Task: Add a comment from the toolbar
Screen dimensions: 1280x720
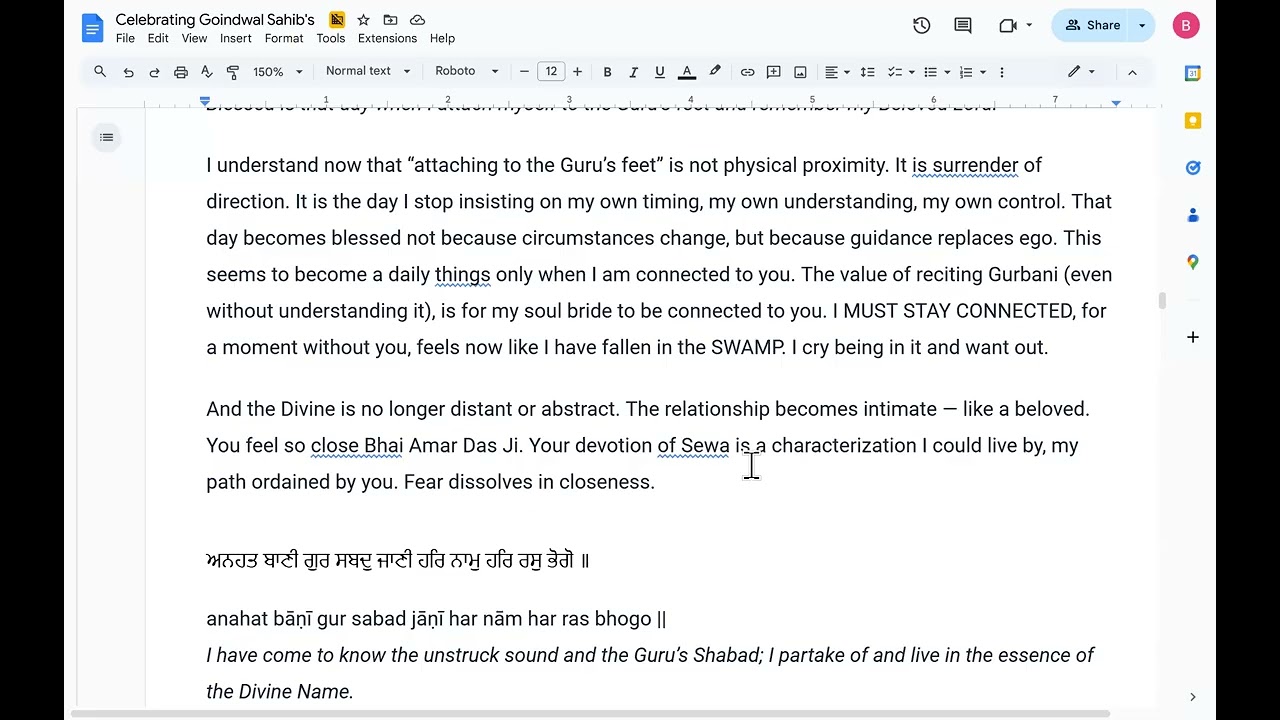Action: point(774,72)
